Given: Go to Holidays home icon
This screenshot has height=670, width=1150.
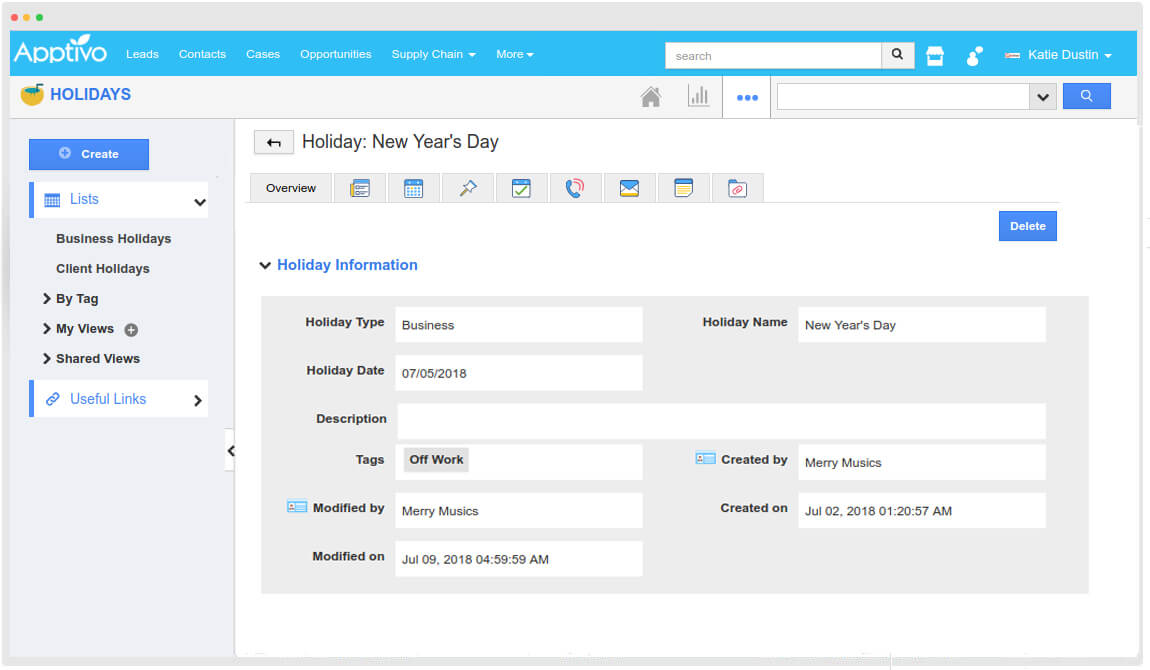Looking at the screenshot, I should [650, 97].
